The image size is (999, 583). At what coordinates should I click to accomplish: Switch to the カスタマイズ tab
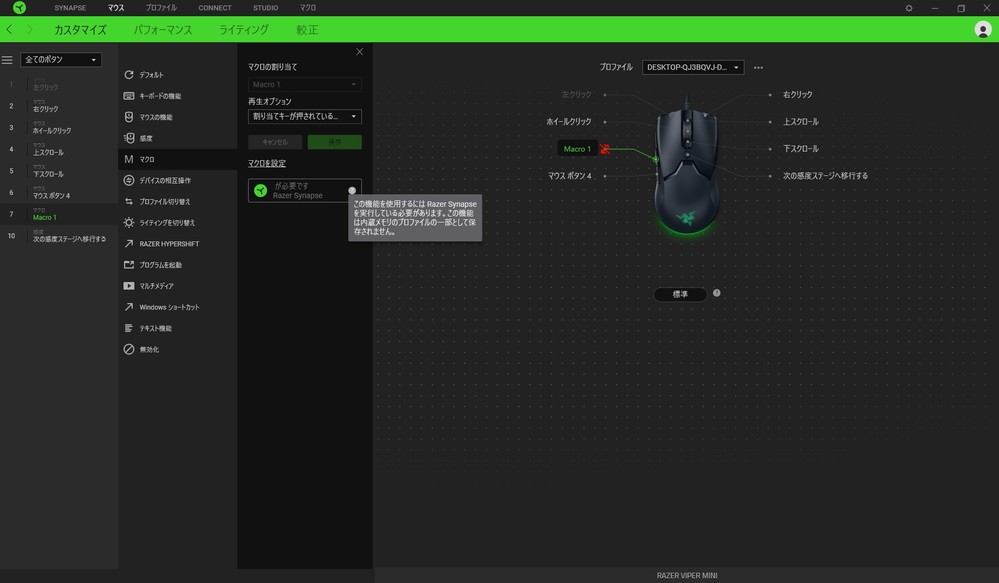click(x=80, y=30)
